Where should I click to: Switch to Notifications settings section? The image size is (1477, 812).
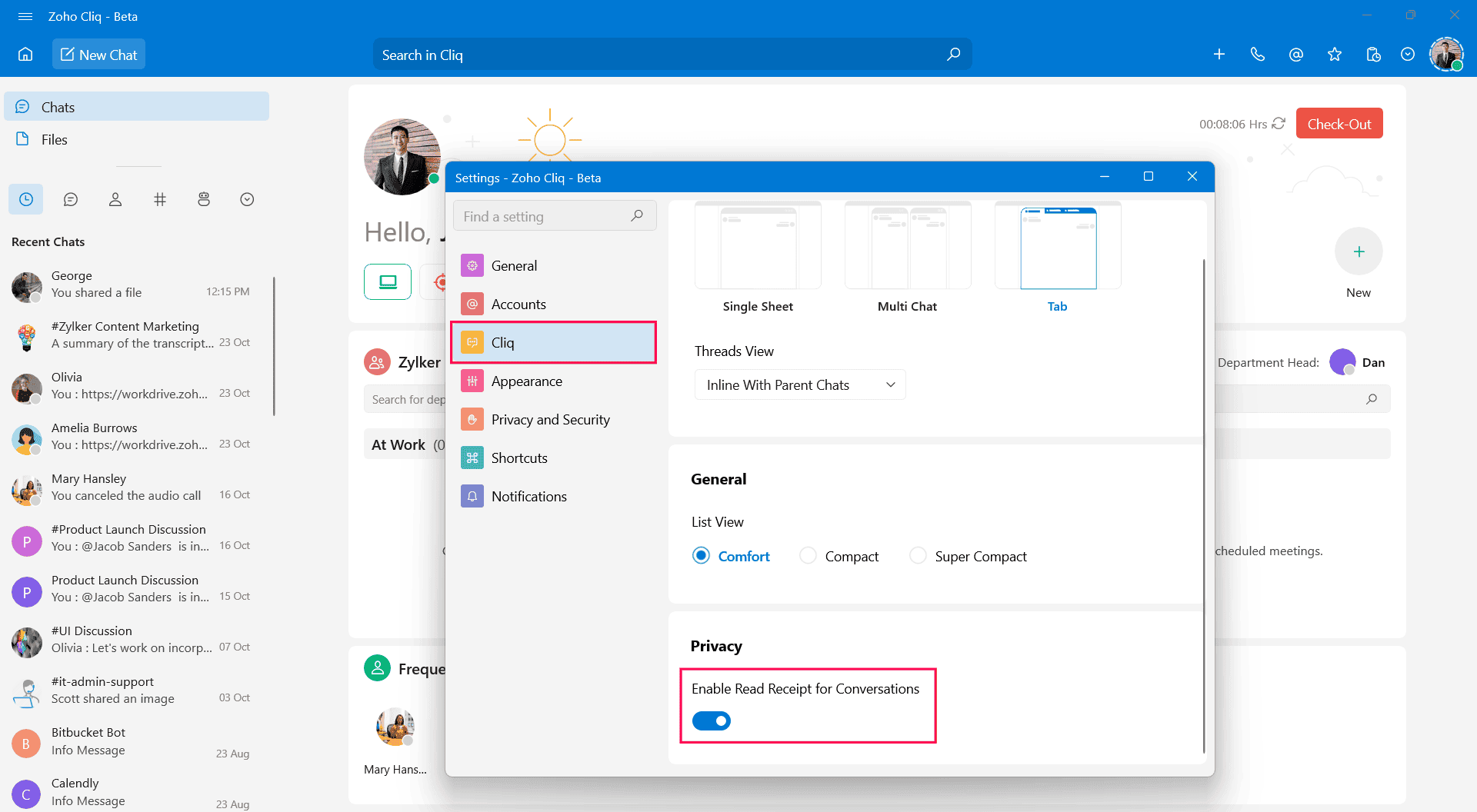528,497
